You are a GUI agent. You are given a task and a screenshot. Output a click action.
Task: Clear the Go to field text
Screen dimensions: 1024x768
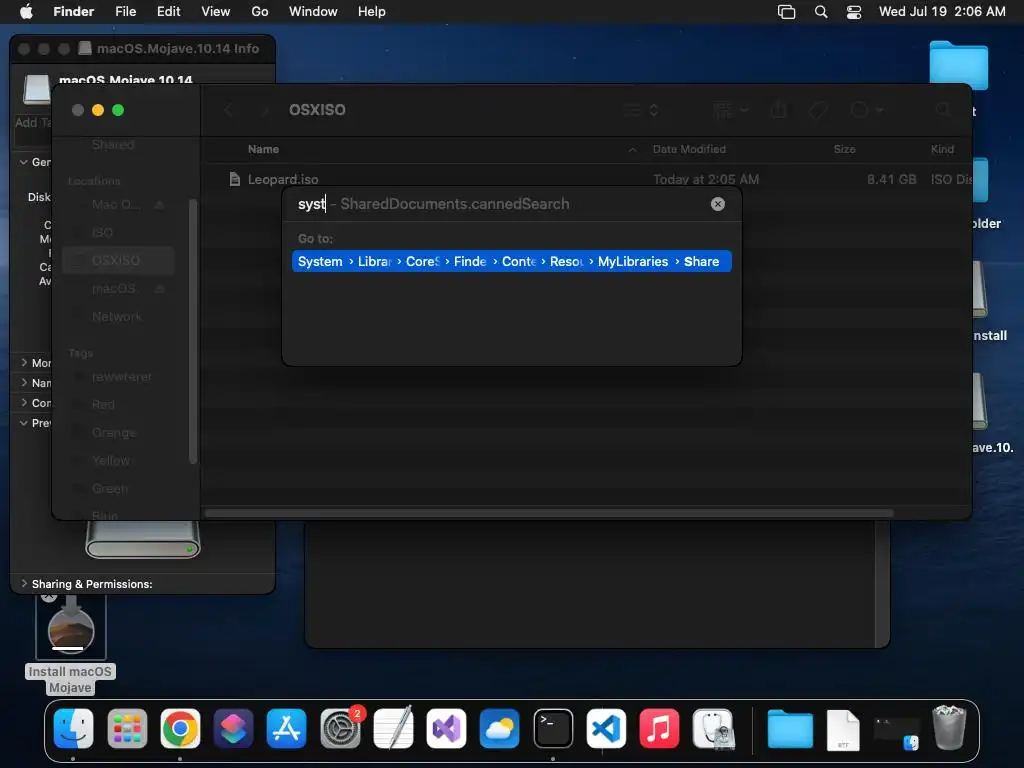(x=718, y=204)
